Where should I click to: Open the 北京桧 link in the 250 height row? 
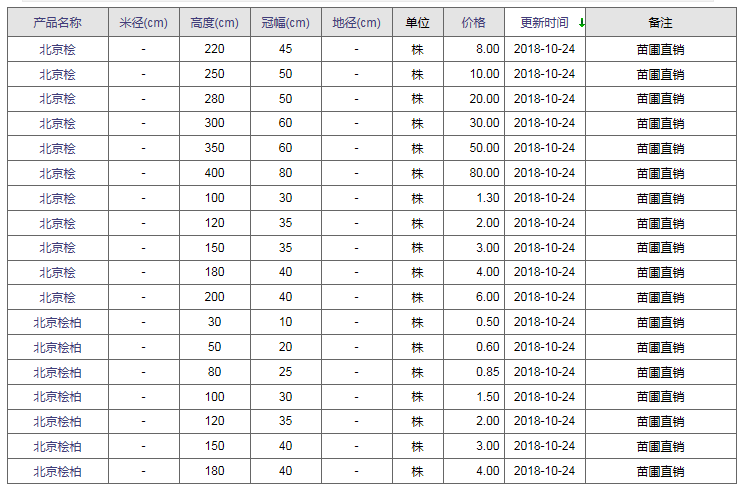tap(57, 74)
